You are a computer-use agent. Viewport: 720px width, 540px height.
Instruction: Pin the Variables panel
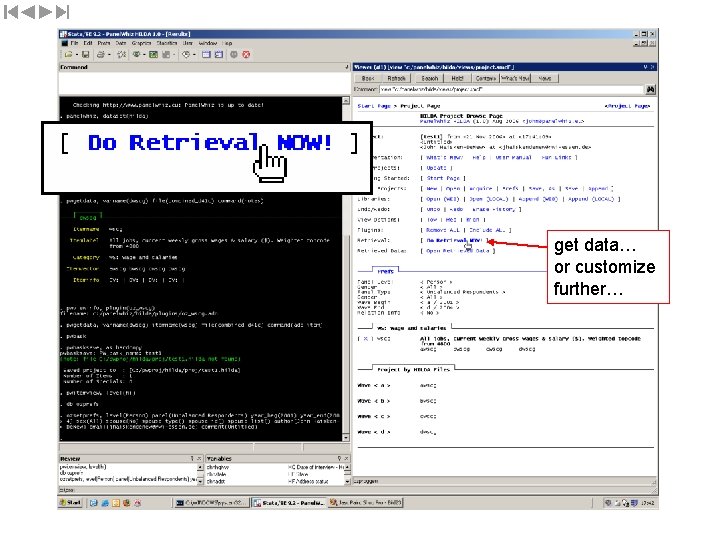(339, 458)
